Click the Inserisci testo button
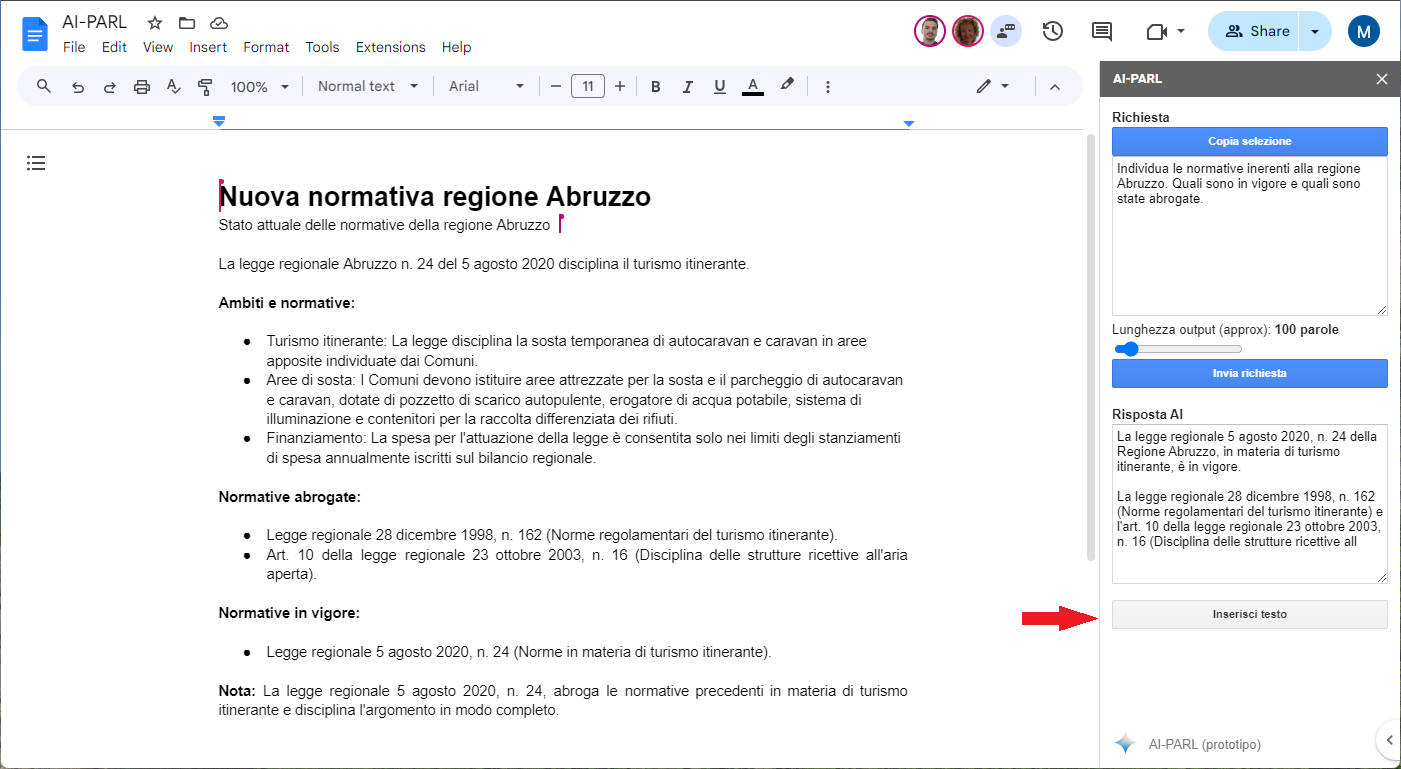The height and width of the screenshot is (769, 1401). coord(1249,614)
